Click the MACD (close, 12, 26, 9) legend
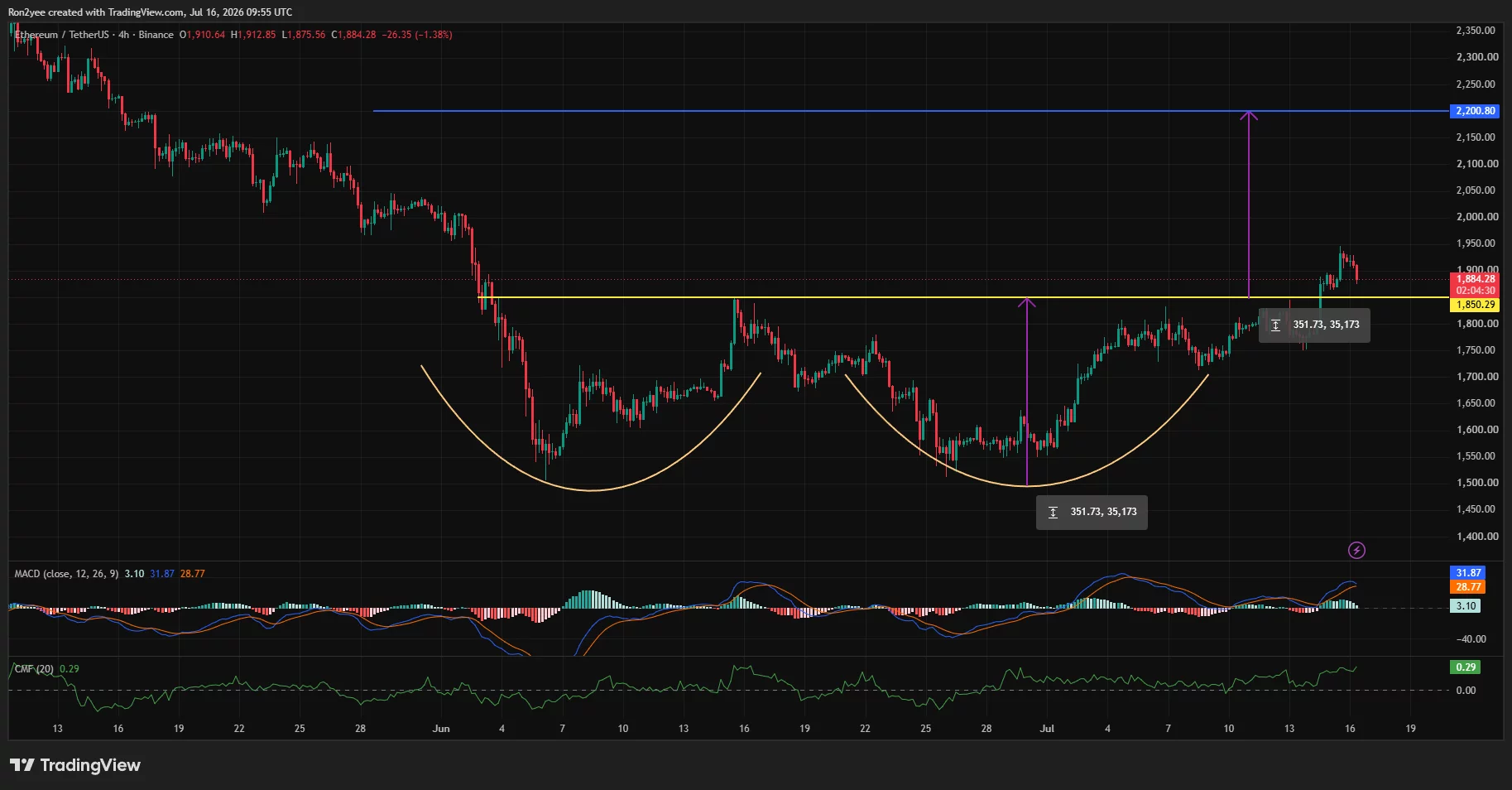Screen dimensions: 1512x790 coord(66,574)
